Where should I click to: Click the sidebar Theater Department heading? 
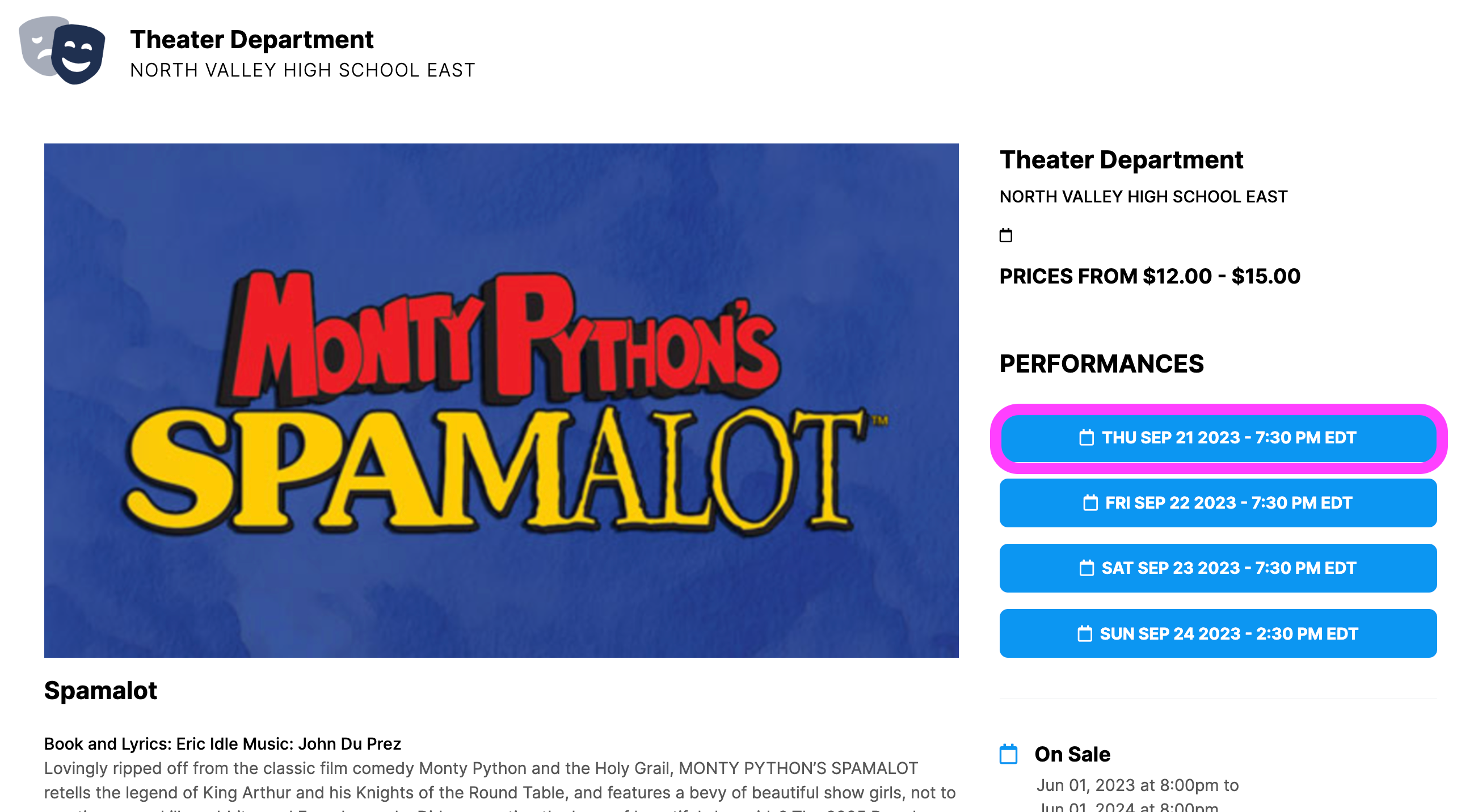pos(1121,160)
